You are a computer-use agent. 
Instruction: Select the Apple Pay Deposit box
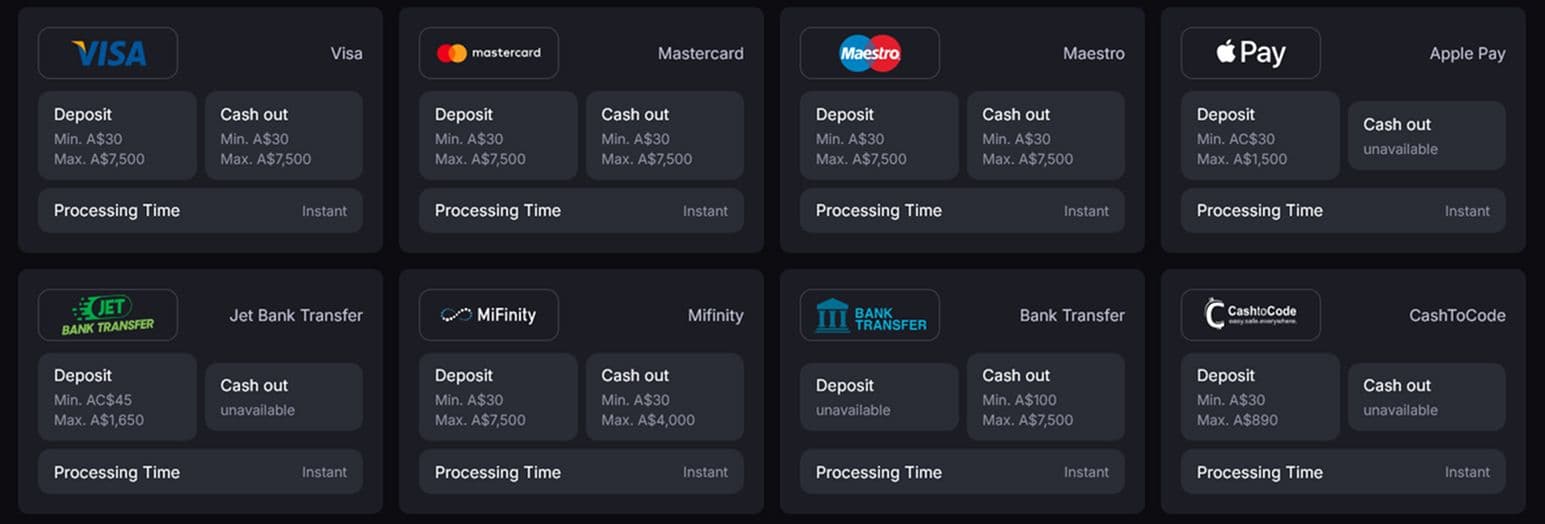click(x=1260, y=136)
